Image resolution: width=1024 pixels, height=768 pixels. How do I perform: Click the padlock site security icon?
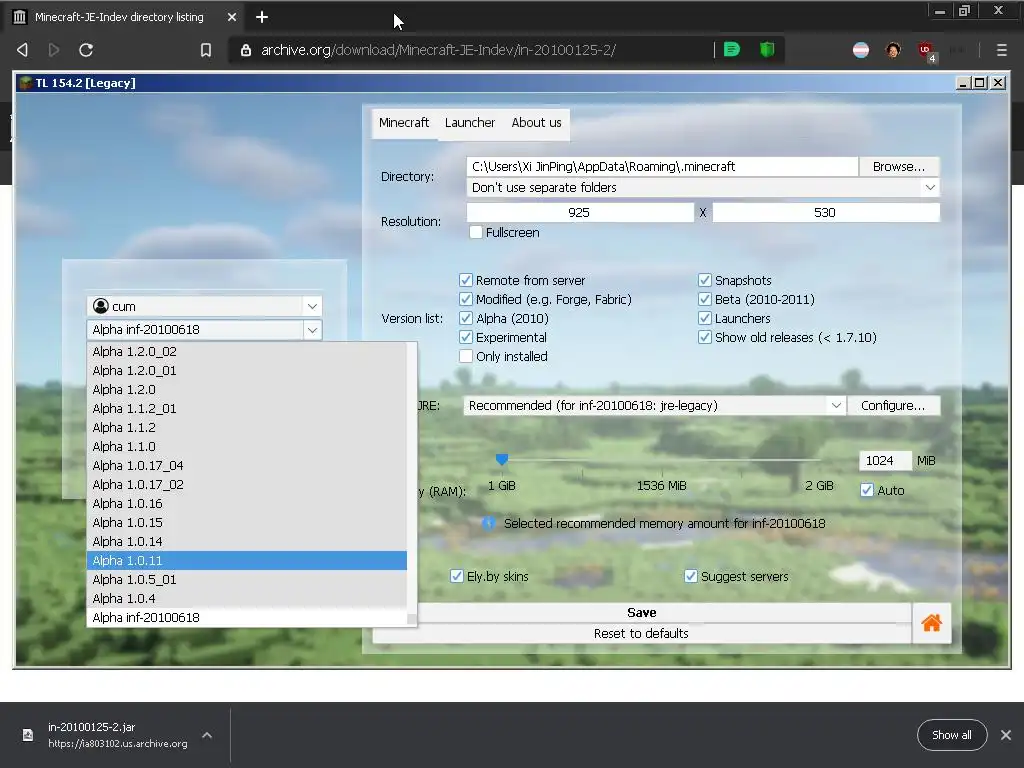pos(246,50)
